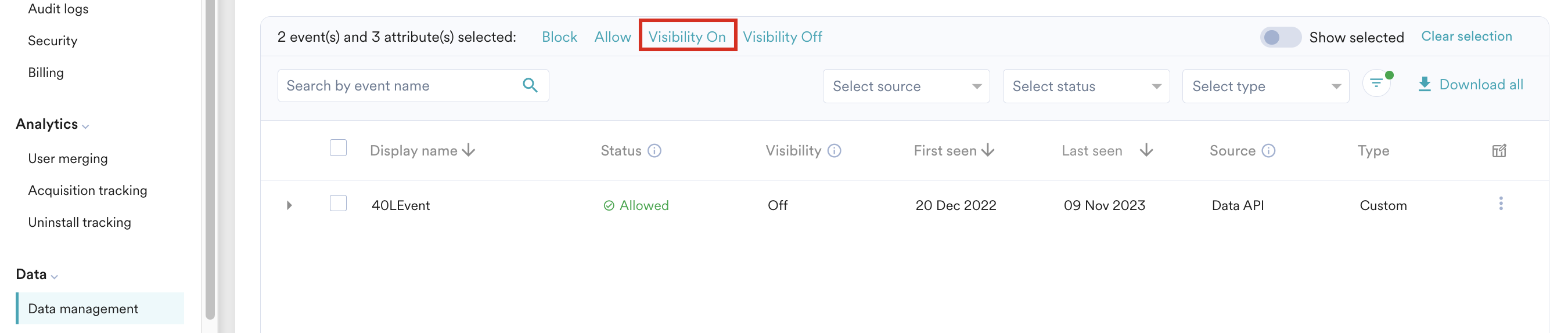This screenshot has width=1568, height=333.
Task: Expand the 40LEvent row details
Action: click(x=289, y=205)
